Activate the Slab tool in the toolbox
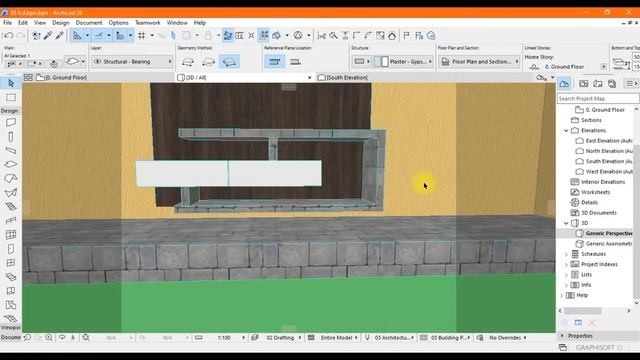 point(11,164)
